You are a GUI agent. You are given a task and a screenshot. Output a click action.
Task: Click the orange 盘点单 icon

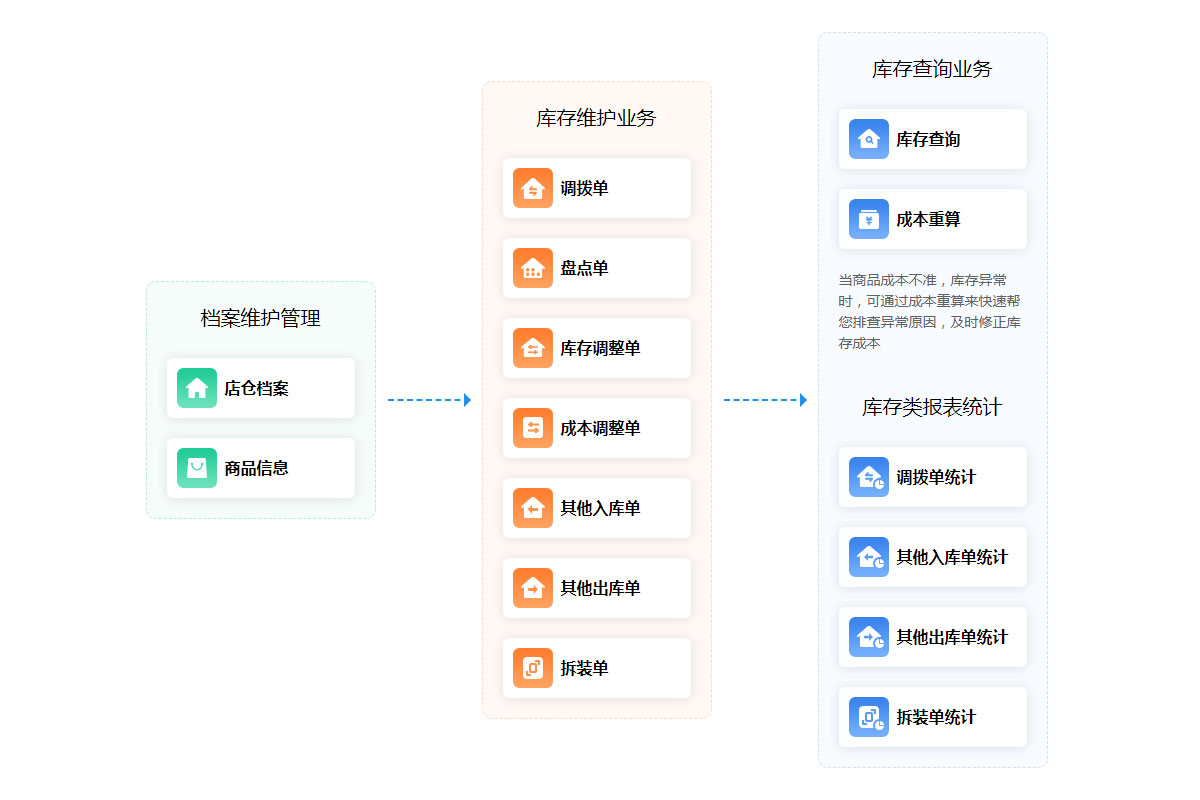(533, 268)
